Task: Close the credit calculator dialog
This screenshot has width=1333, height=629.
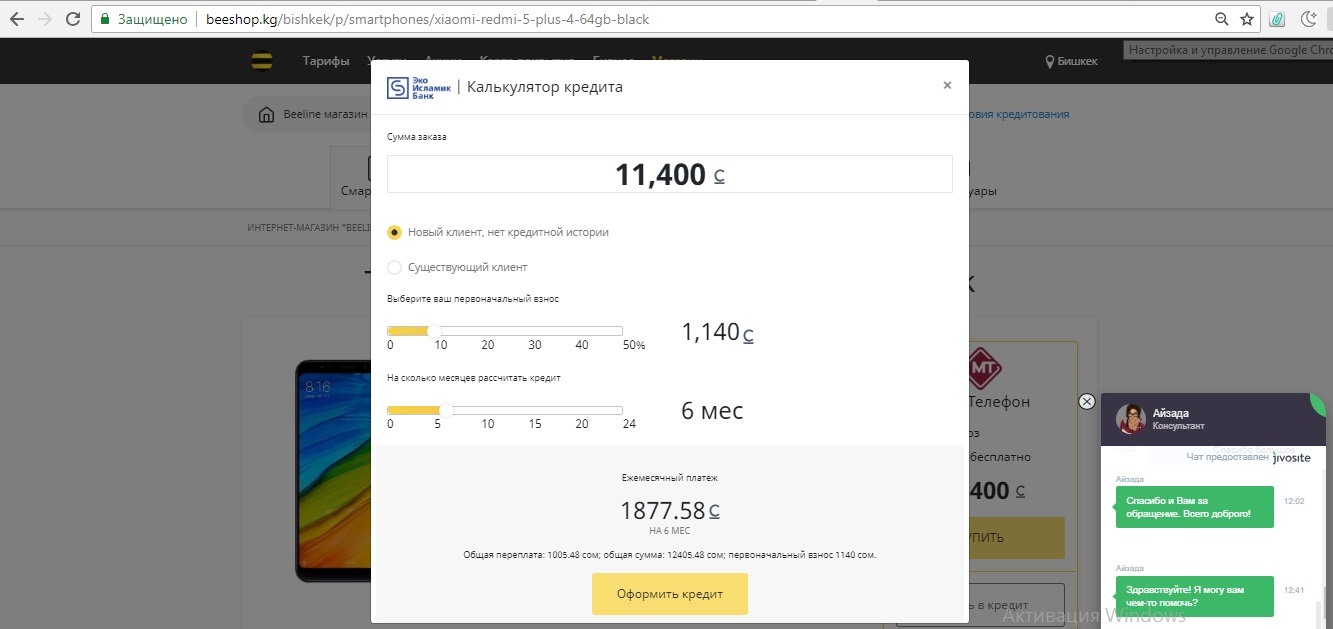Action: 947,86
